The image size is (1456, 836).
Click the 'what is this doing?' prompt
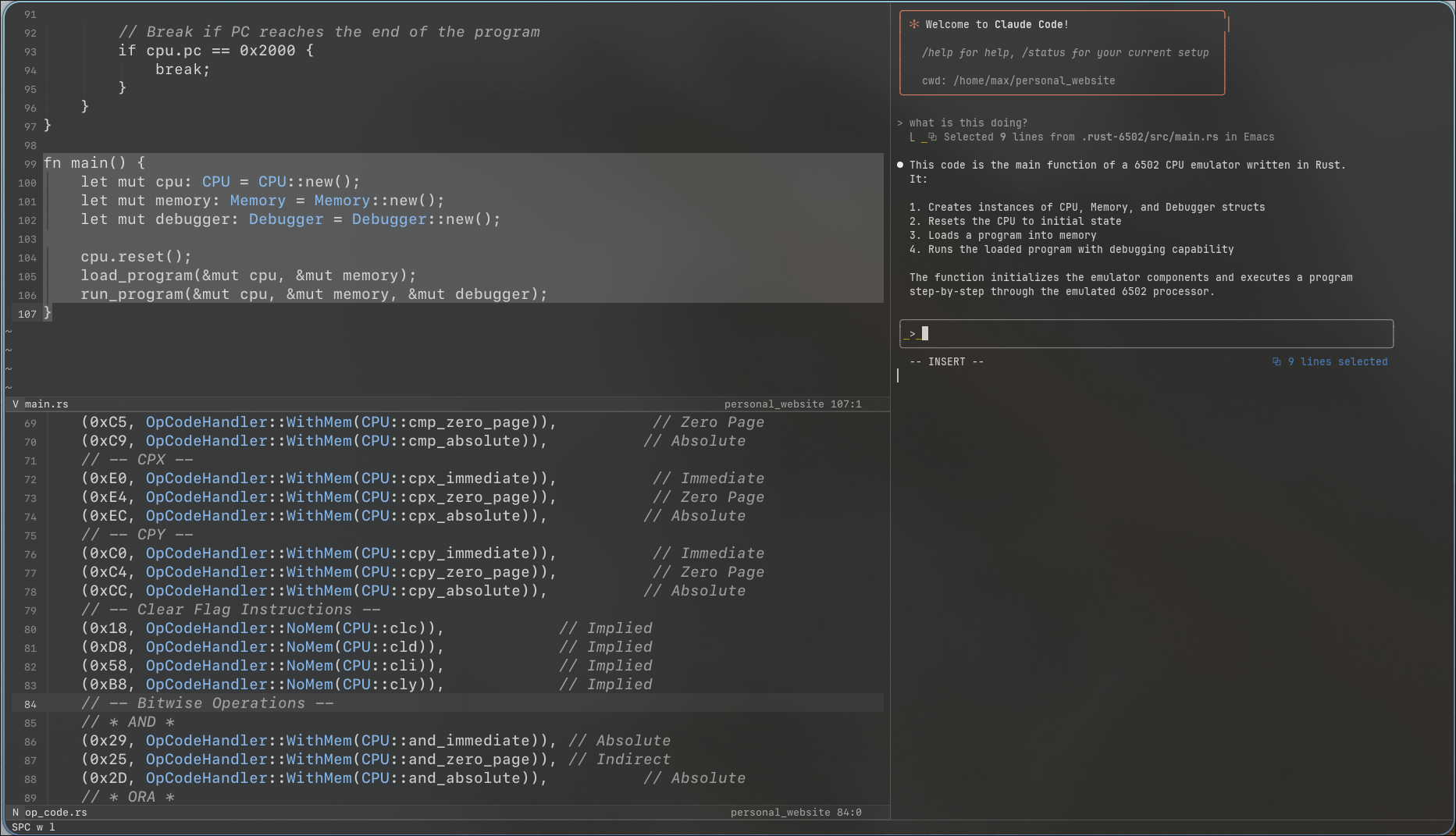point(968,123)
